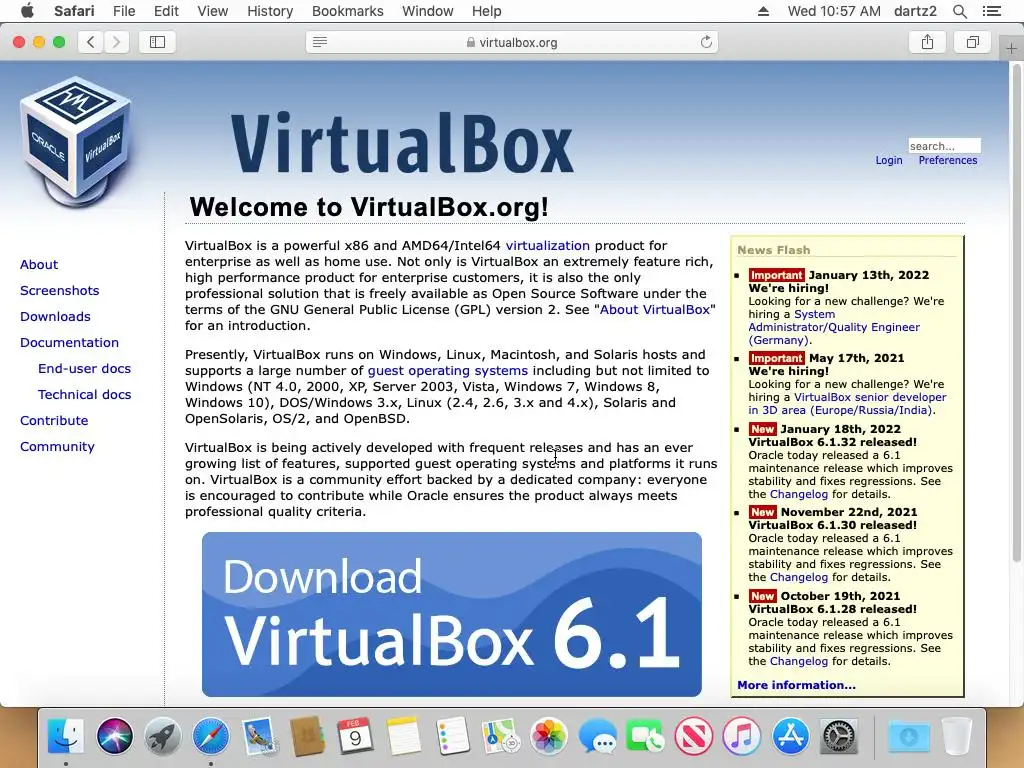Launch Siri from the Dock
Viewport: 1024px width, 768px height.
pos(114,736)
